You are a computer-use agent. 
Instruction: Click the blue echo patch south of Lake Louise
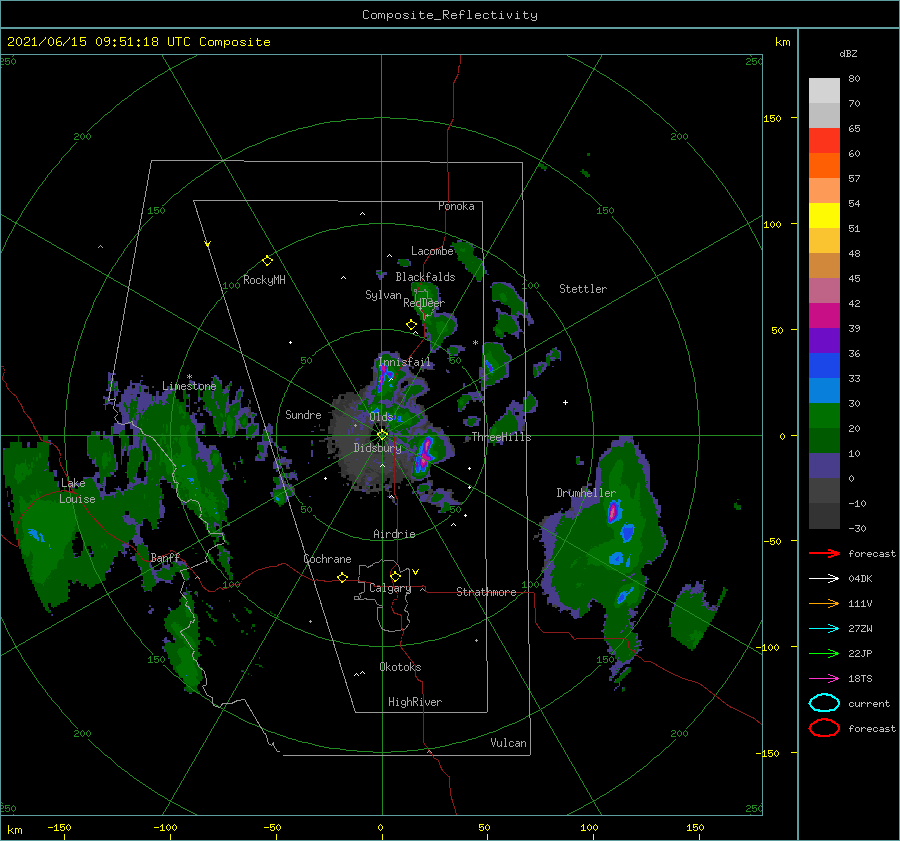click(37, 536)
